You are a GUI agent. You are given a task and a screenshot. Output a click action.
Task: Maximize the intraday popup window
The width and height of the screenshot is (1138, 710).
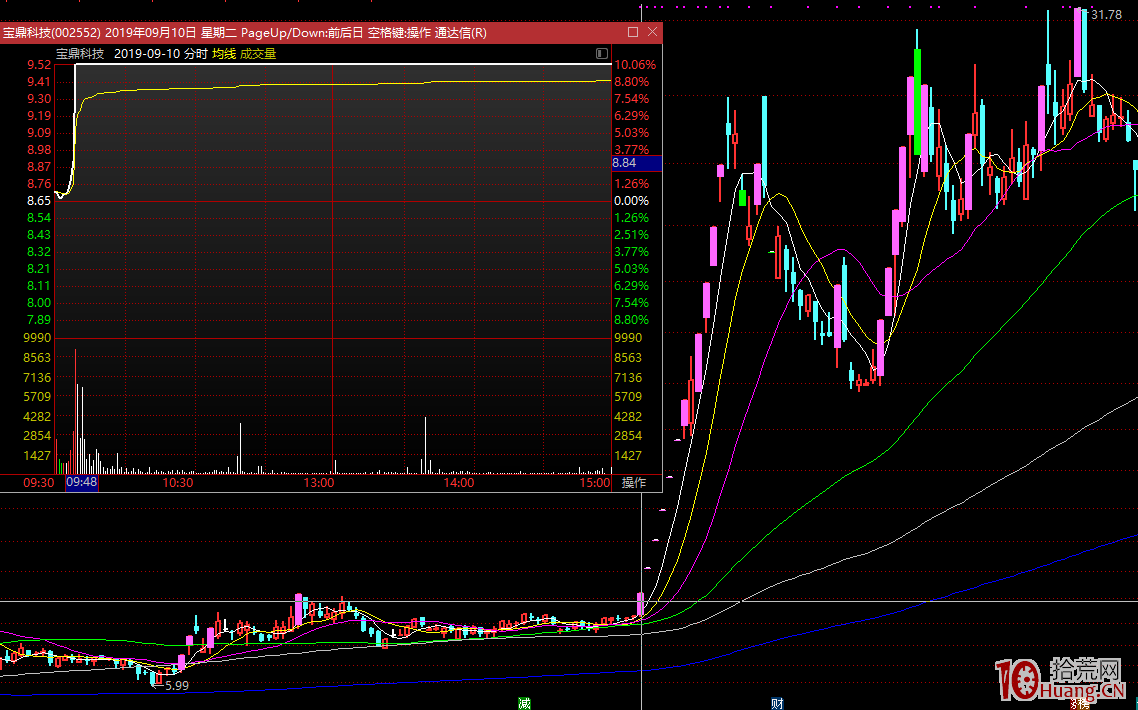tap(632, 32)
